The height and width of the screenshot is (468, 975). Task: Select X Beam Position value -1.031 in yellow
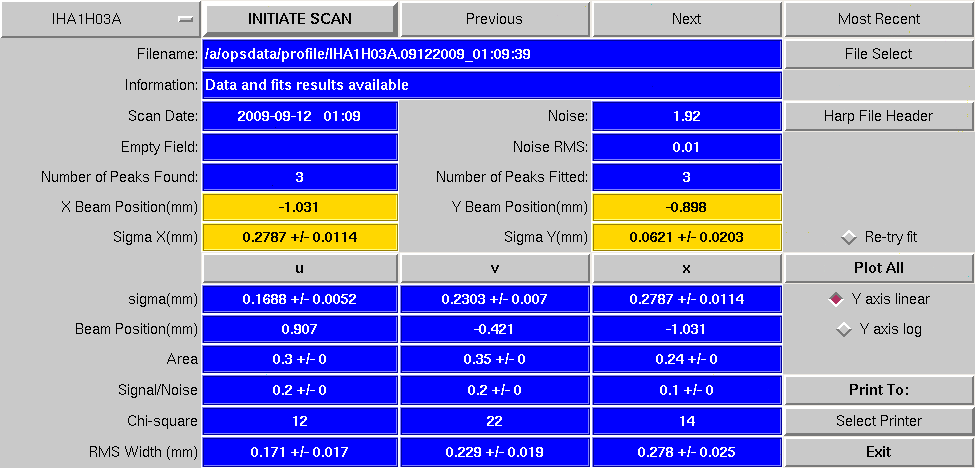tap(300, 207)
